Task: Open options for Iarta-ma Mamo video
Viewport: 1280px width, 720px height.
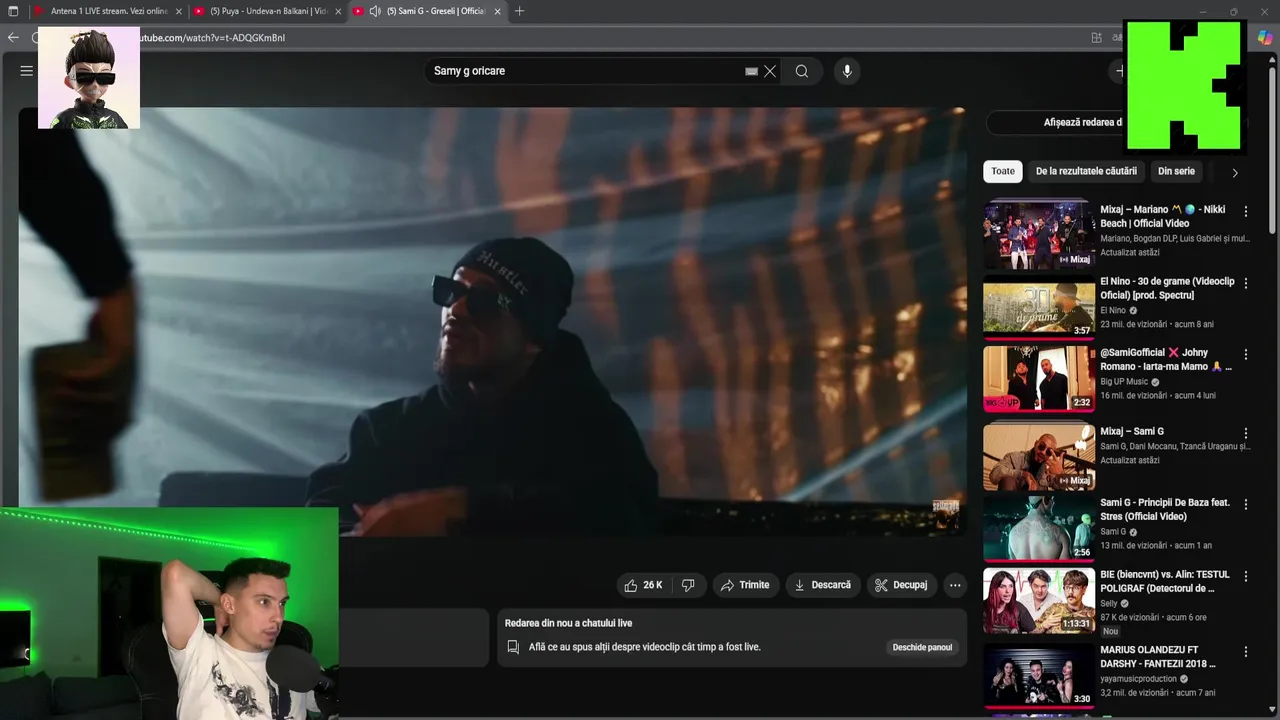Action: point(1246,354)
